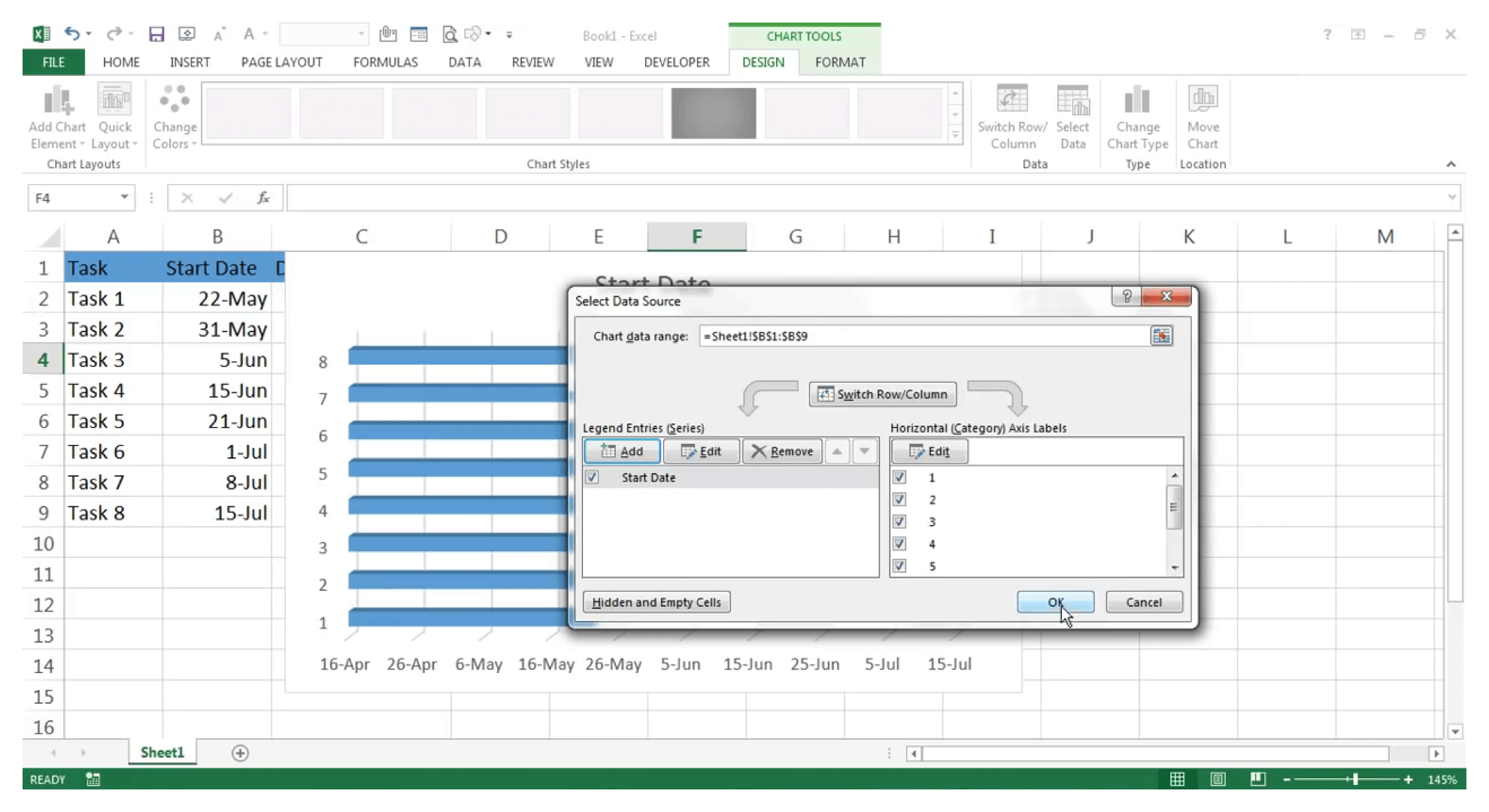
Task: Open the cell reference dropdown for F4
Action: click(124, 198)
